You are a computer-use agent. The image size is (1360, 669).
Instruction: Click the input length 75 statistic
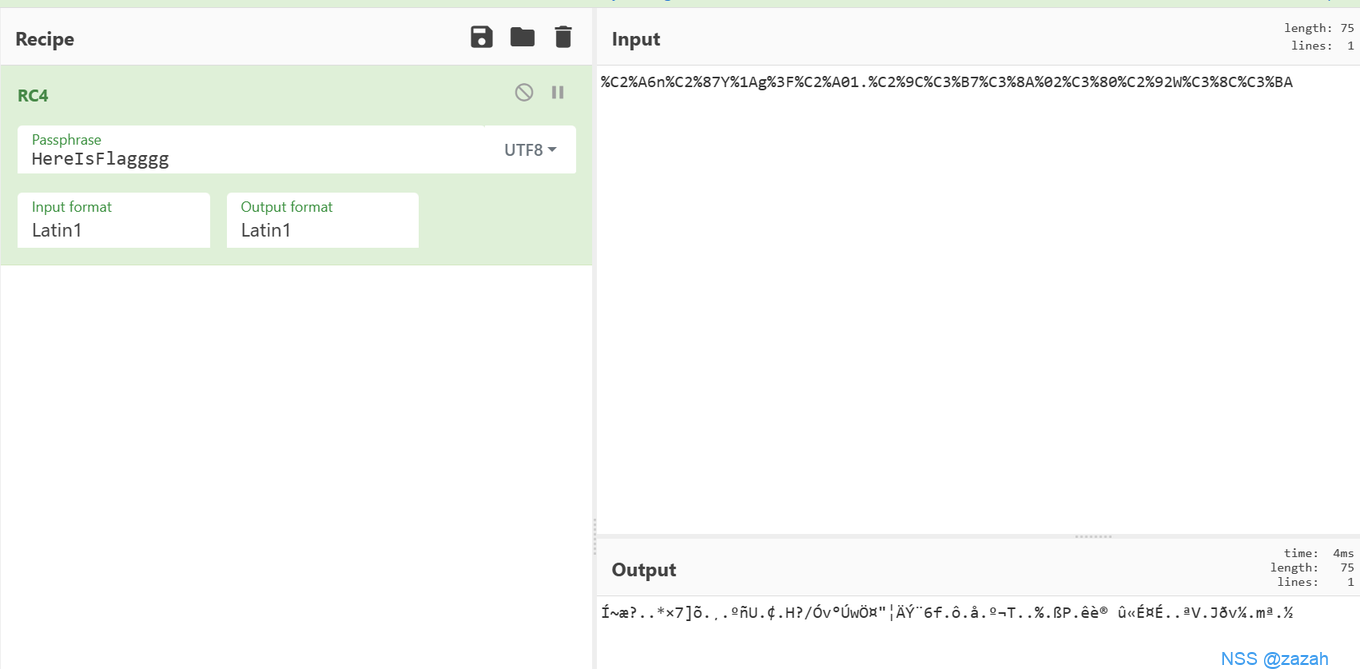(1319, 29)
